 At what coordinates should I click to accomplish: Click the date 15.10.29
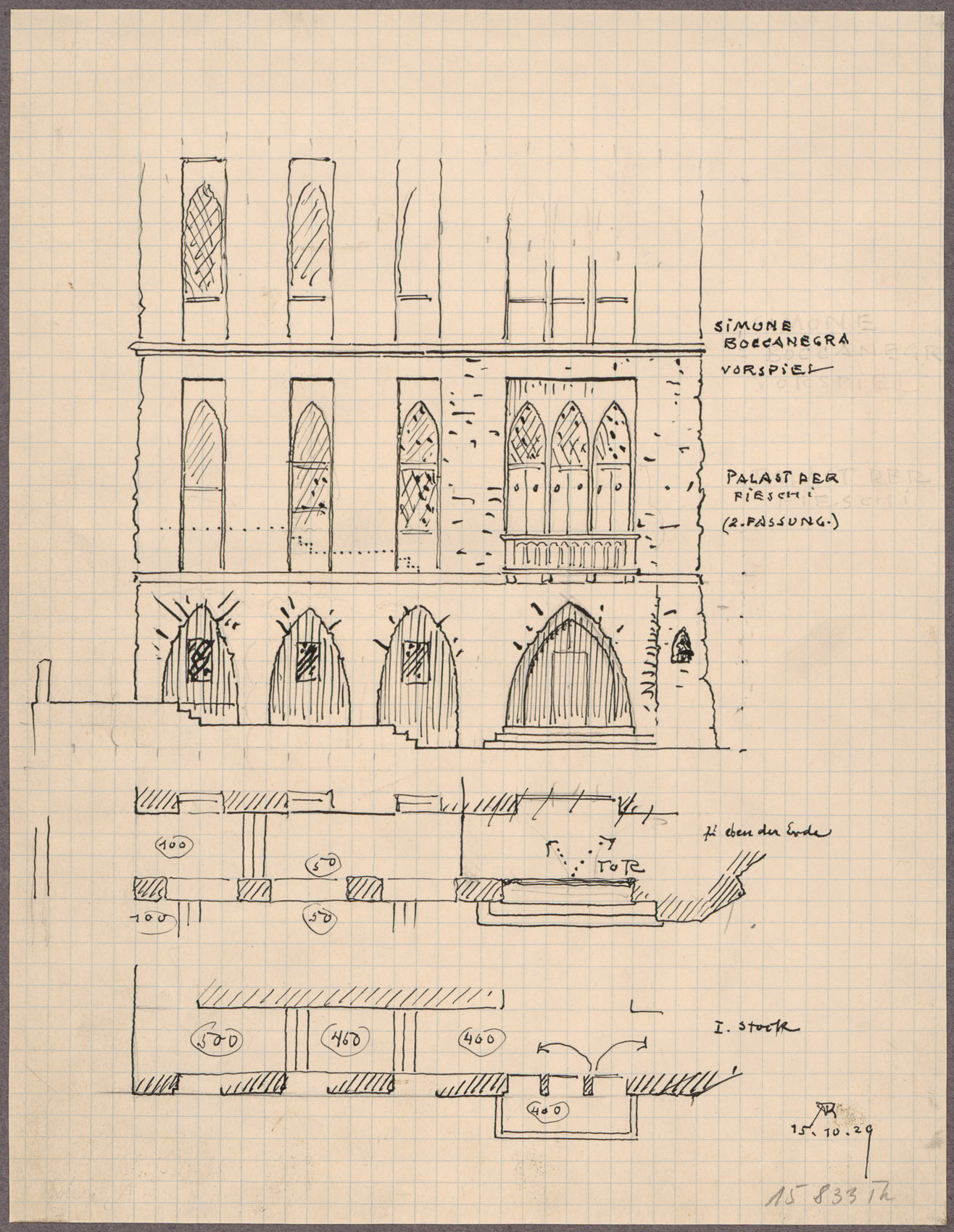coord(832,1129)
